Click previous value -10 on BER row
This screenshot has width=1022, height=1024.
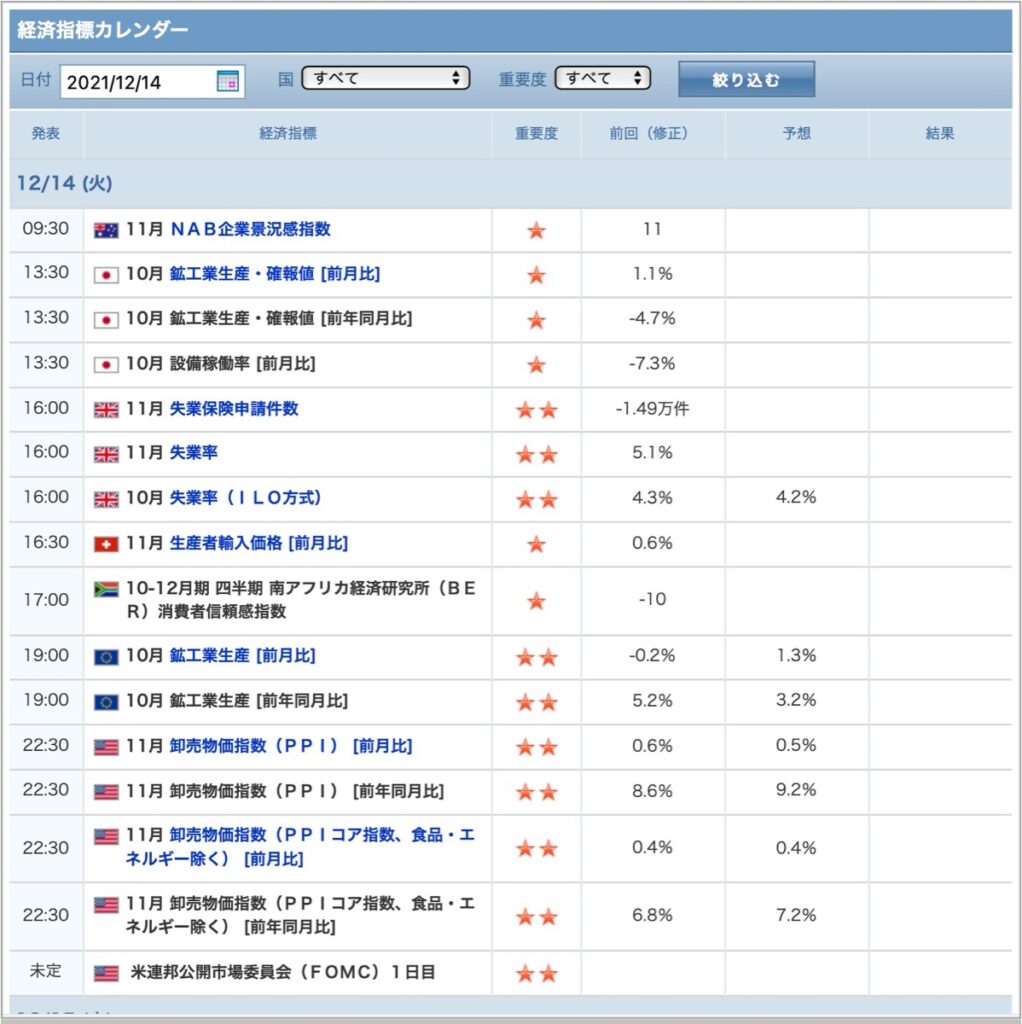point(652,600)
